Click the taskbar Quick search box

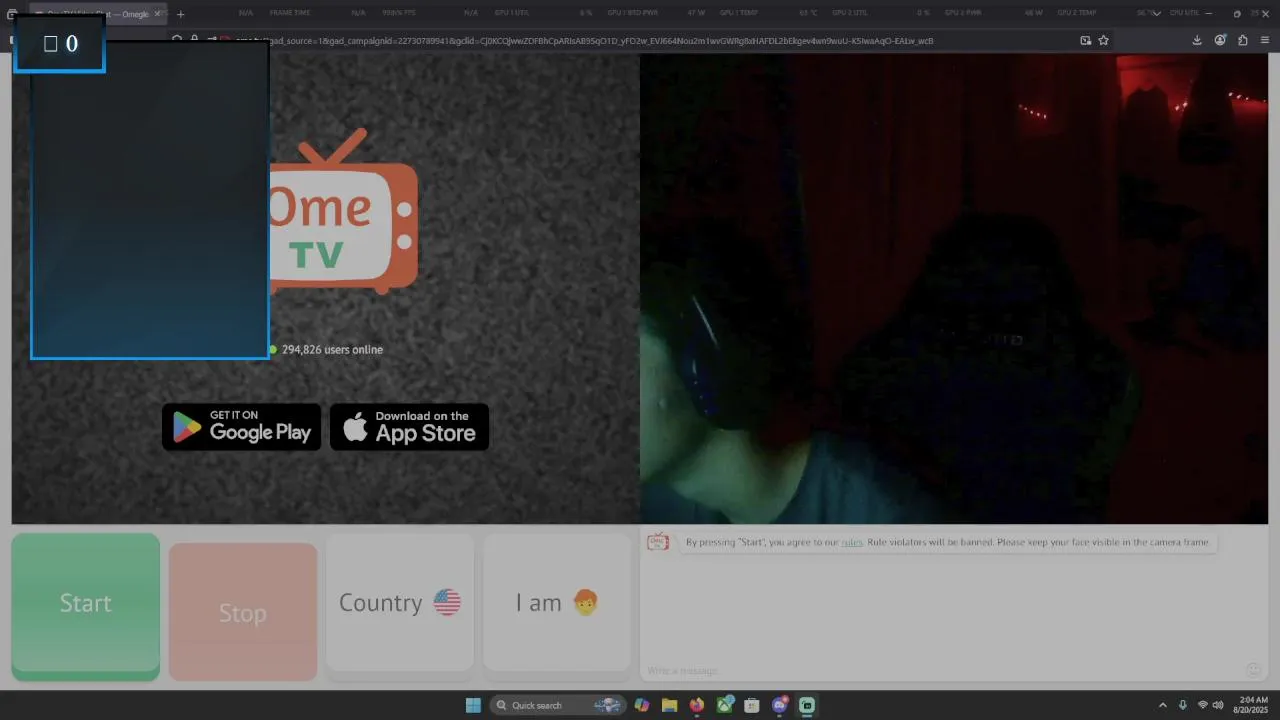click(x=558, y=705)
